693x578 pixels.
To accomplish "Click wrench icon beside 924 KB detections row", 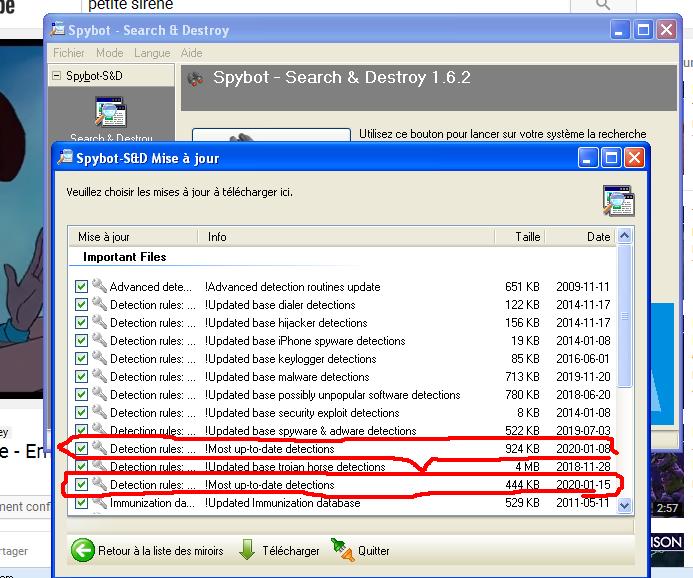I will coord(99,448).
